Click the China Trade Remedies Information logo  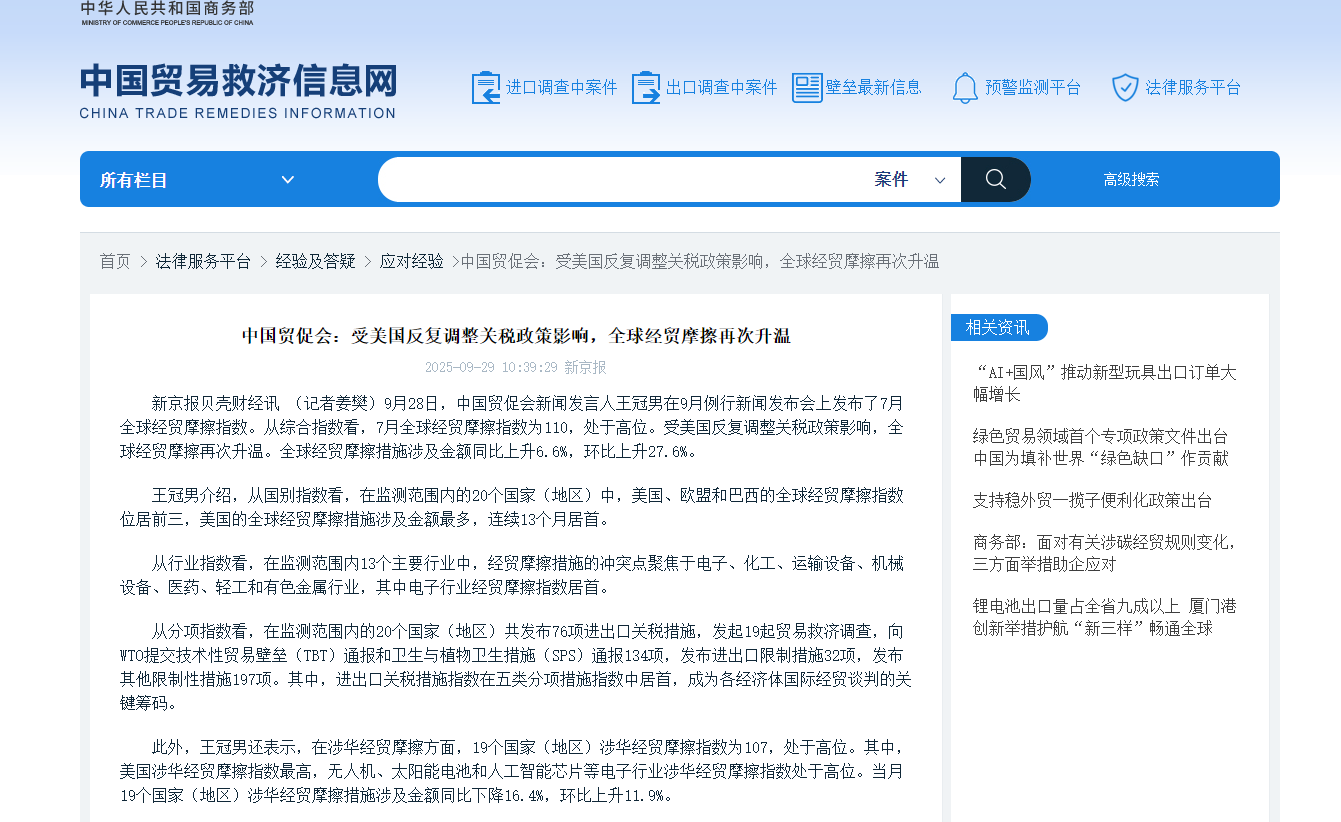238,91
